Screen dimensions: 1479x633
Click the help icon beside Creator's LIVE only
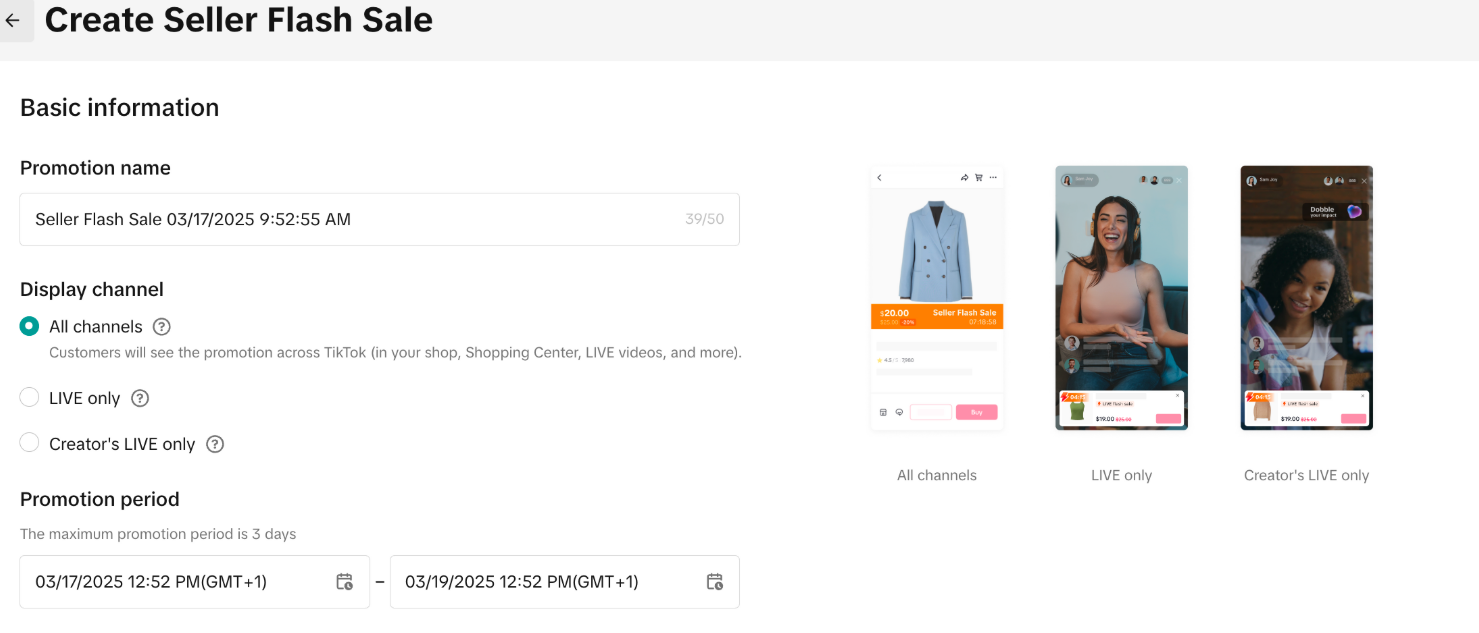point(215,444)
